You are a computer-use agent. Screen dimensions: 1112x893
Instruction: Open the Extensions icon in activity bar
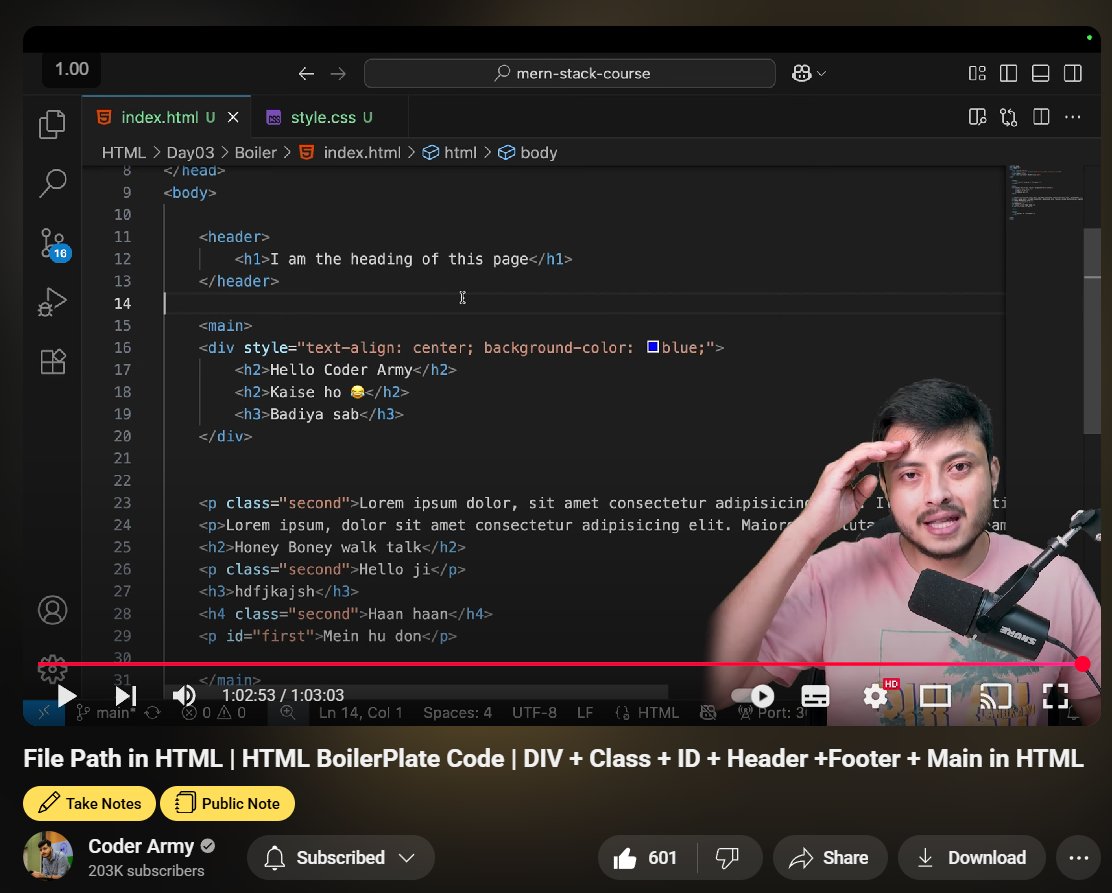[52, 362]
